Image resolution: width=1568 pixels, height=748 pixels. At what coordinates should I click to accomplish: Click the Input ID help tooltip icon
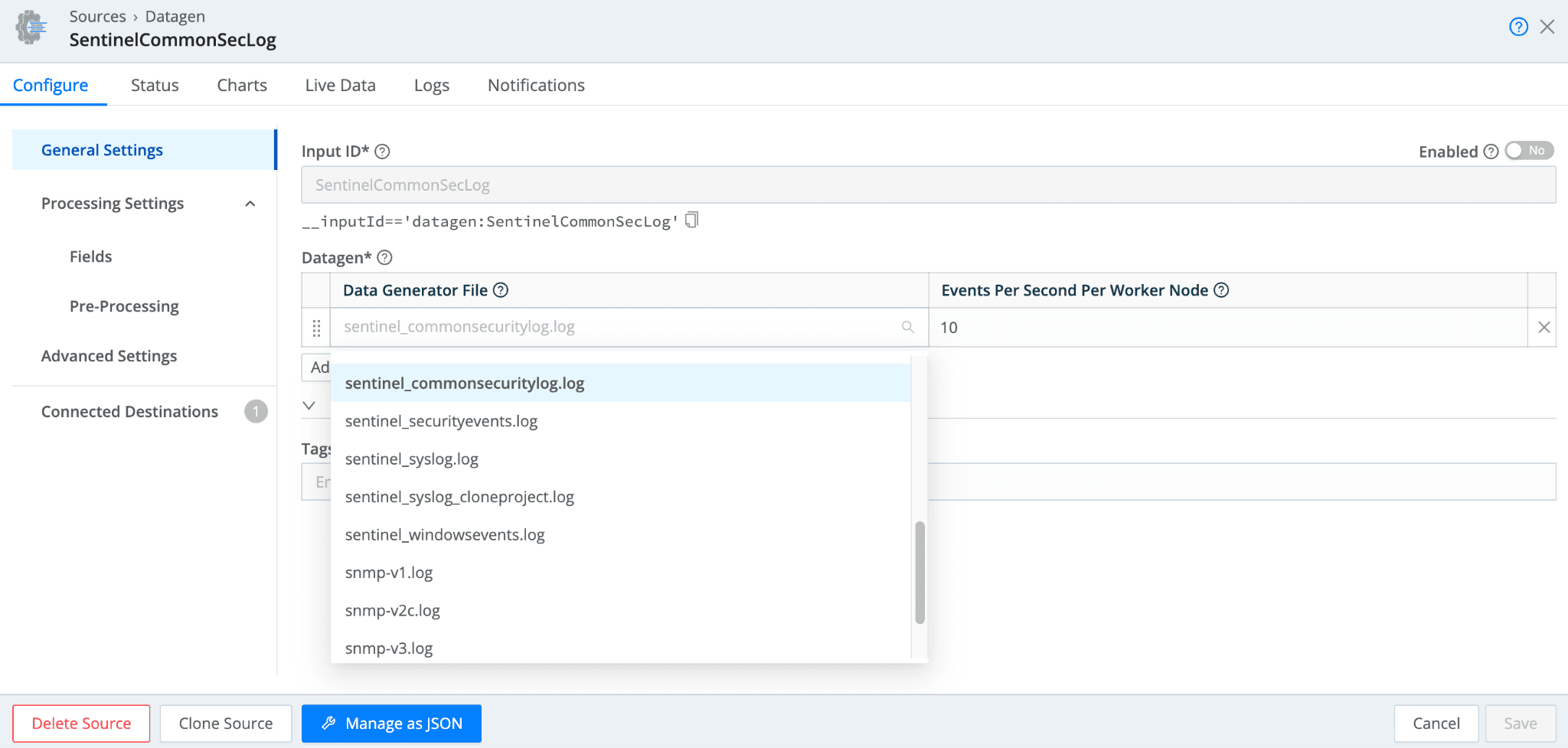click(383, 152)
